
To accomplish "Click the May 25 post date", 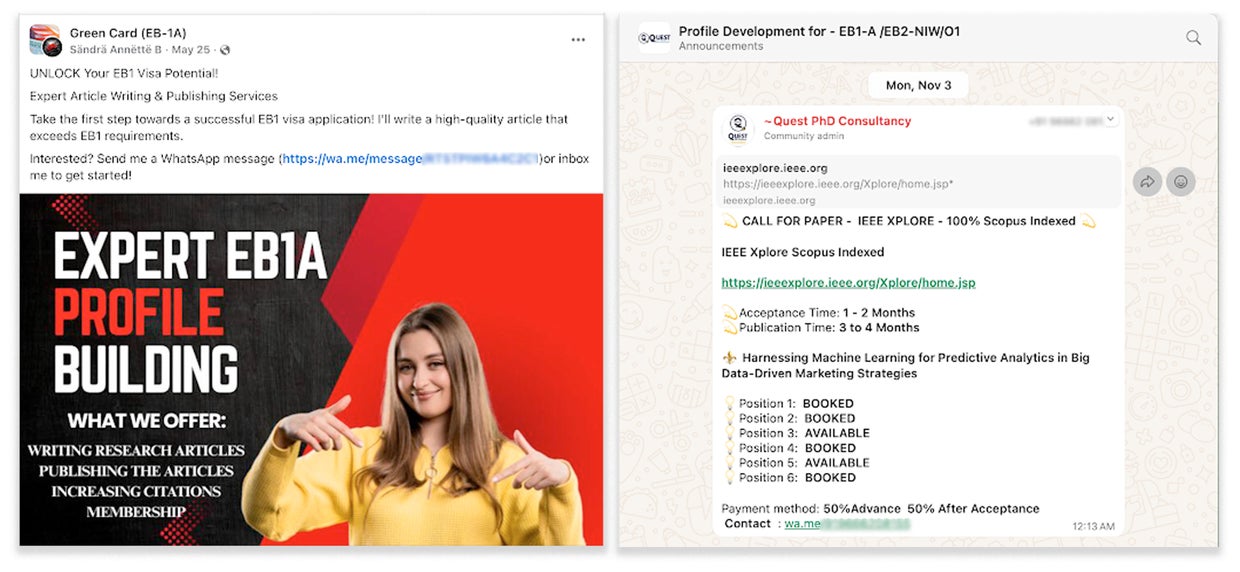I will [x=193, y=50].
